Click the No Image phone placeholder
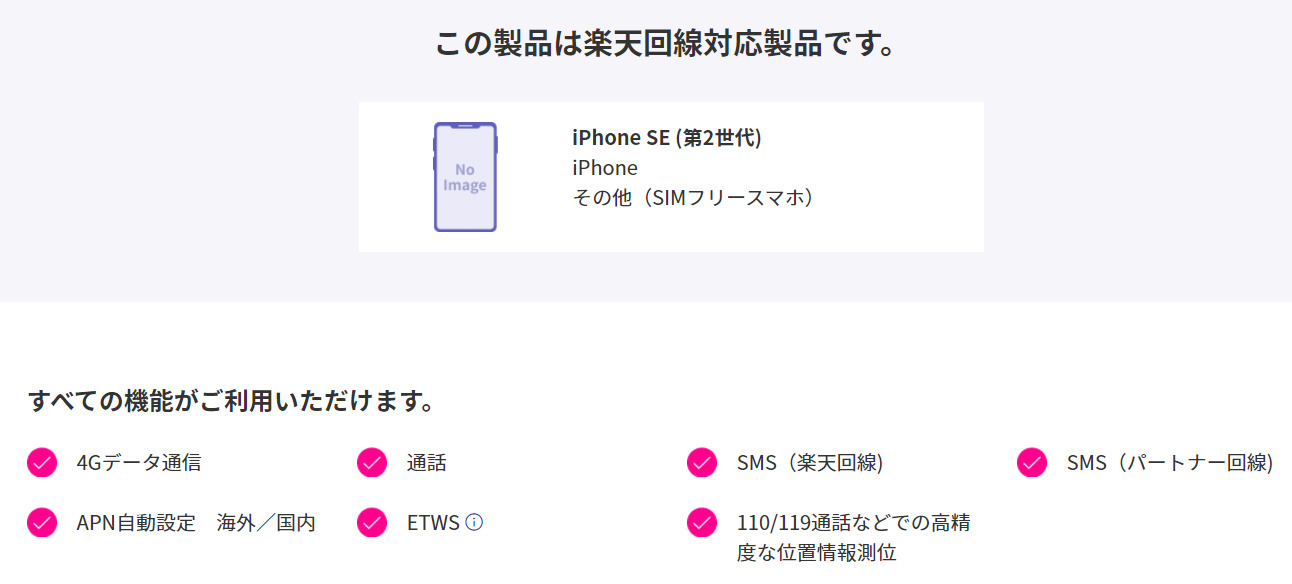This screenshot has width=1292, height=584. pos(465,177)
